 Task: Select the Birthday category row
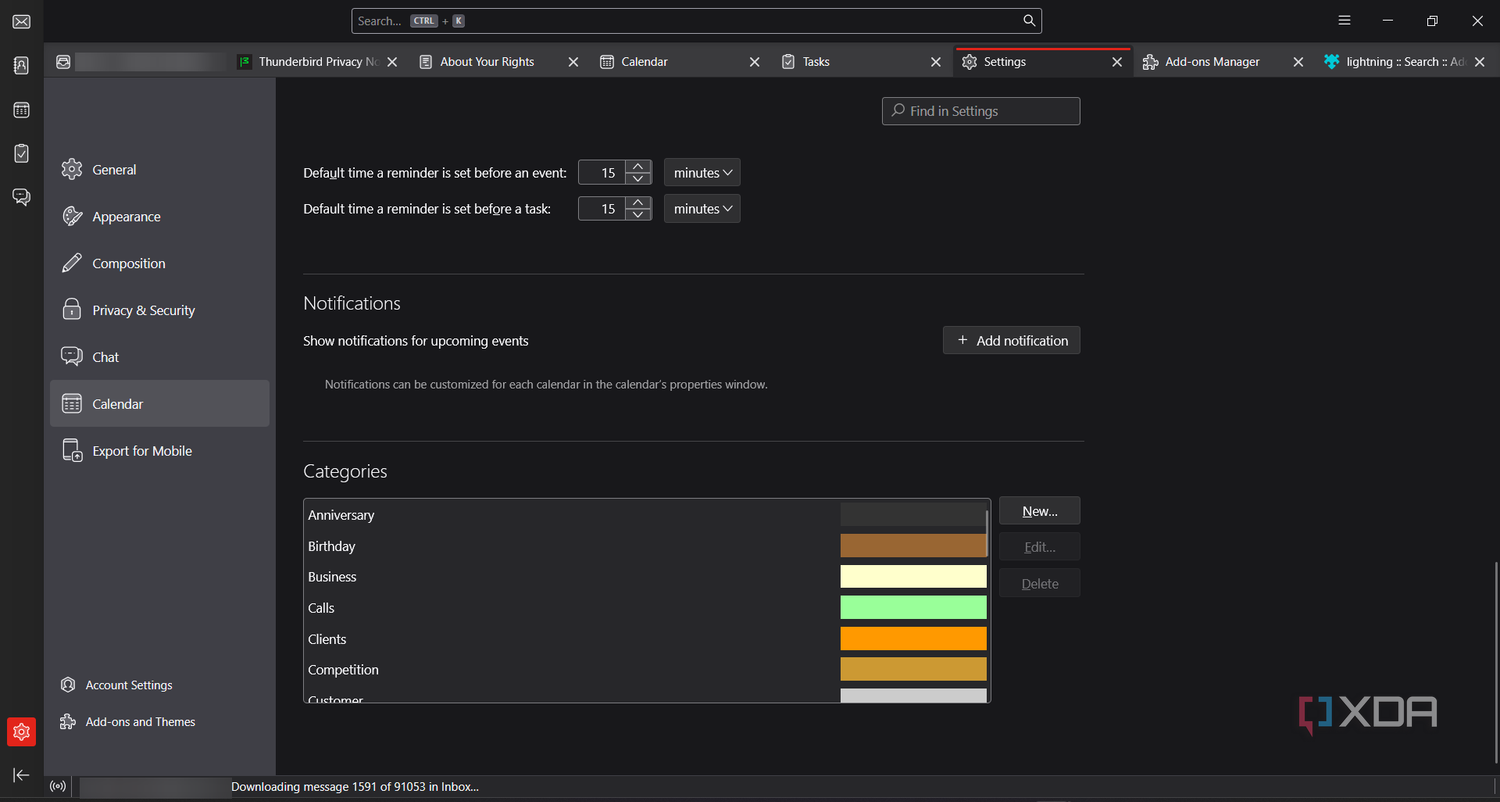tap(646, 546)
